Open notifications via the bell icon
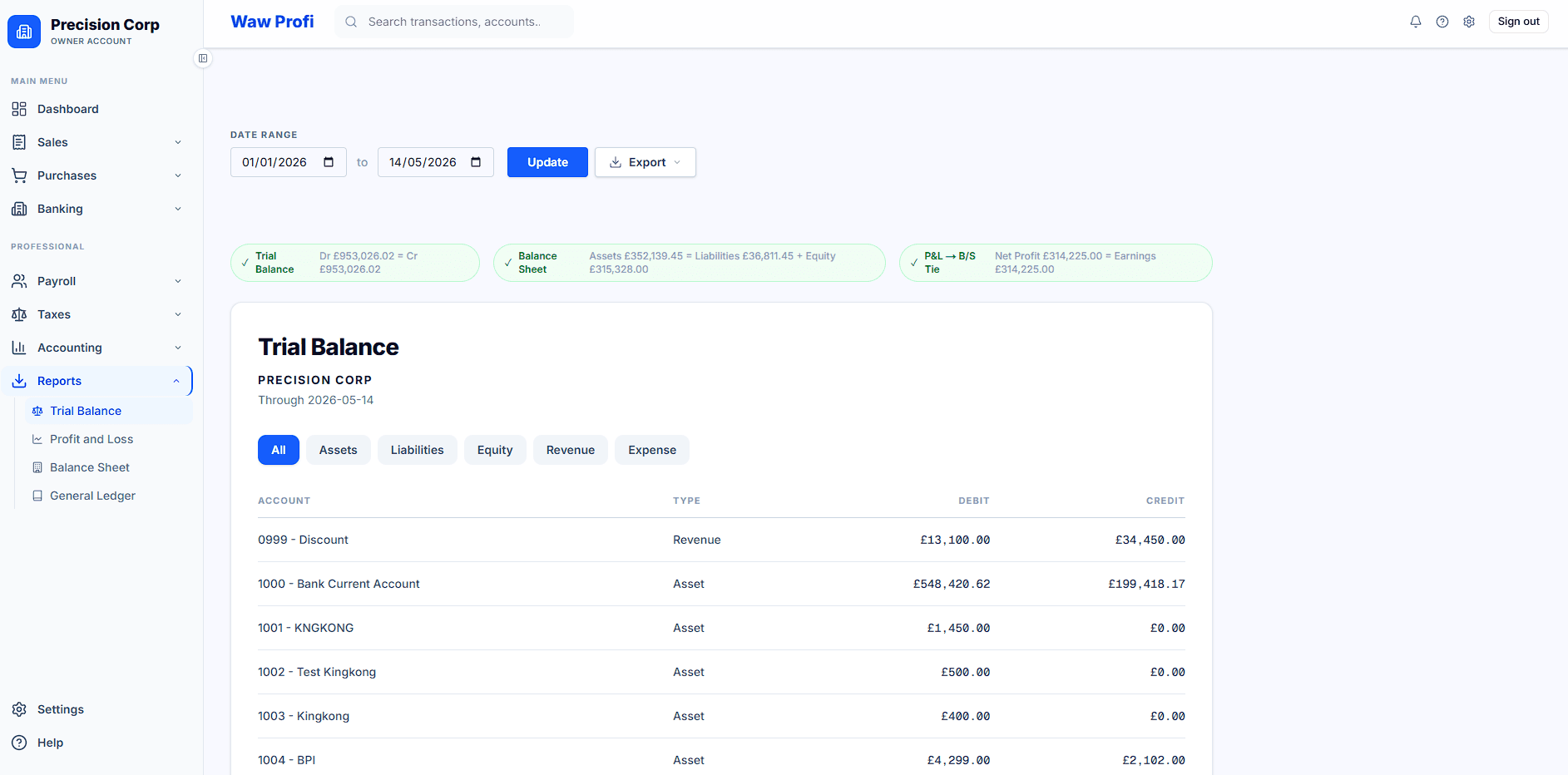Screen dimensions: 1568x775 tap(1416, 22)
